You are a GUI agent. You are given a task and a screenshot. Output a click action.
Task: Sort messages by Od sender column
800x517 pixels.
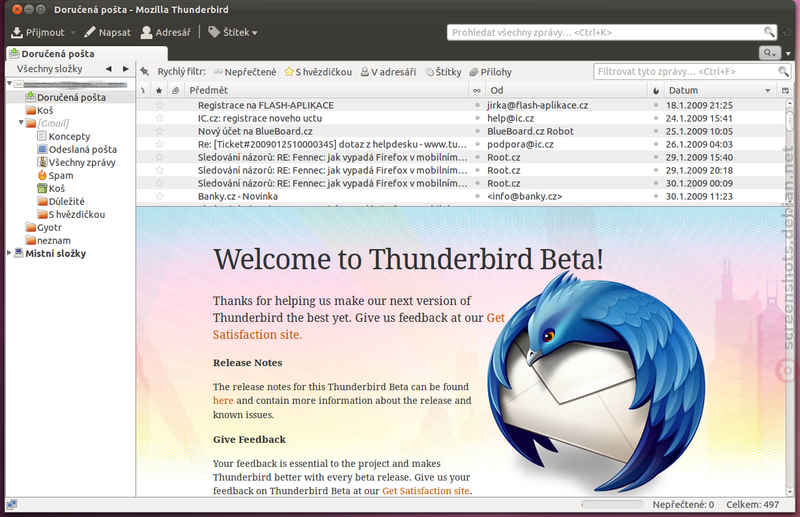point(566,90)
